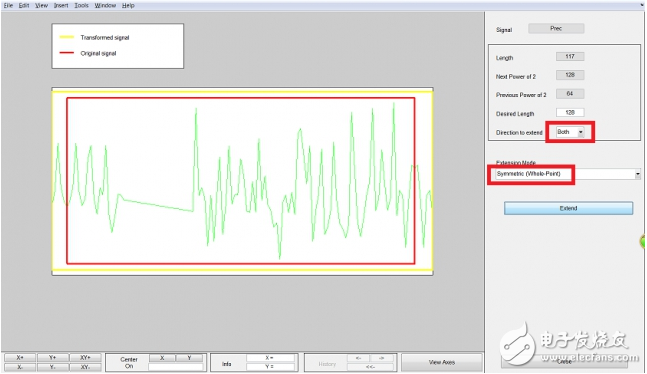Image resolution: width=647 pixels, height=374 pixels.
Task: Select the Symmetric (Whole-Point) combo box
Action: coord(564,174)
